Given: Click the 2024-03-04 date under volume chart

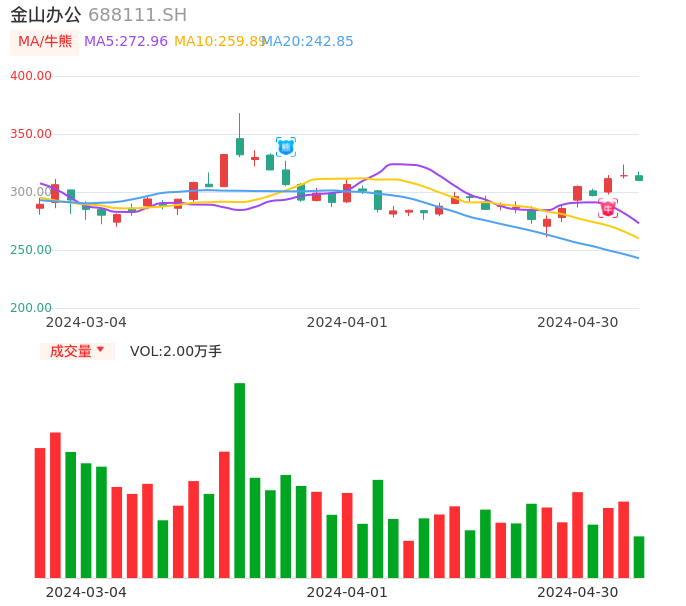Looking at the screenshot, I should 86,593.
